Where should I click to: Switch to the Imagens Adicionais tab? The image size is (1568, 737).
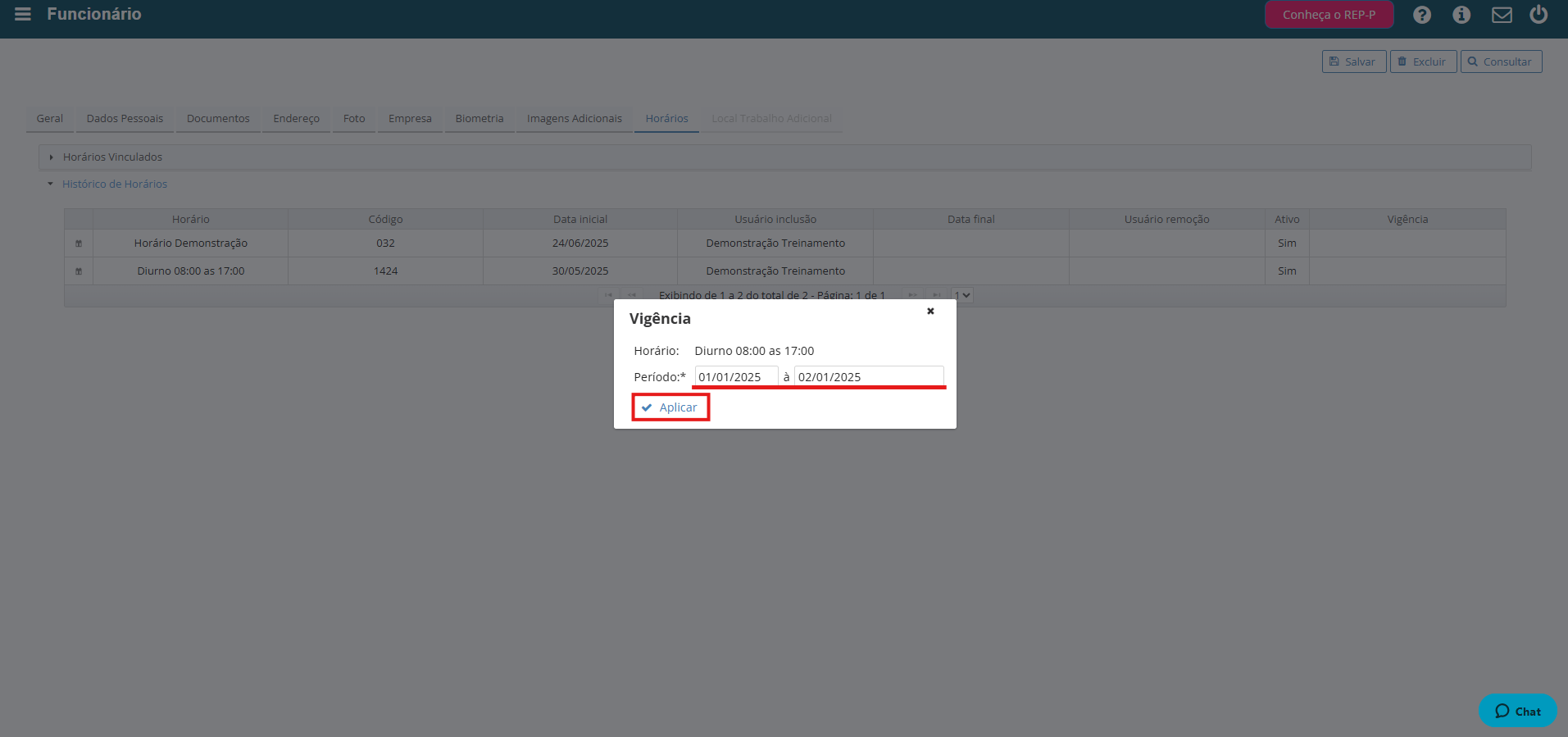[574, 119]
